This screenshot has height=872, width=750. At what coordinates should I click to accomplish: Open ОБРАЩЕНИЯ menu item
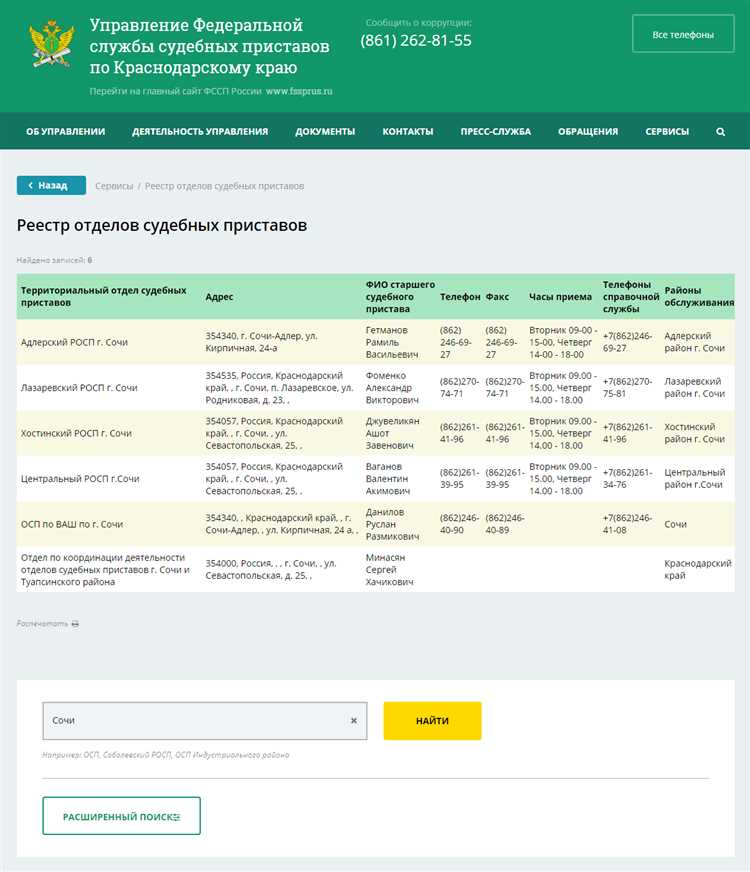pyautogui.click(x=588, y=131)
